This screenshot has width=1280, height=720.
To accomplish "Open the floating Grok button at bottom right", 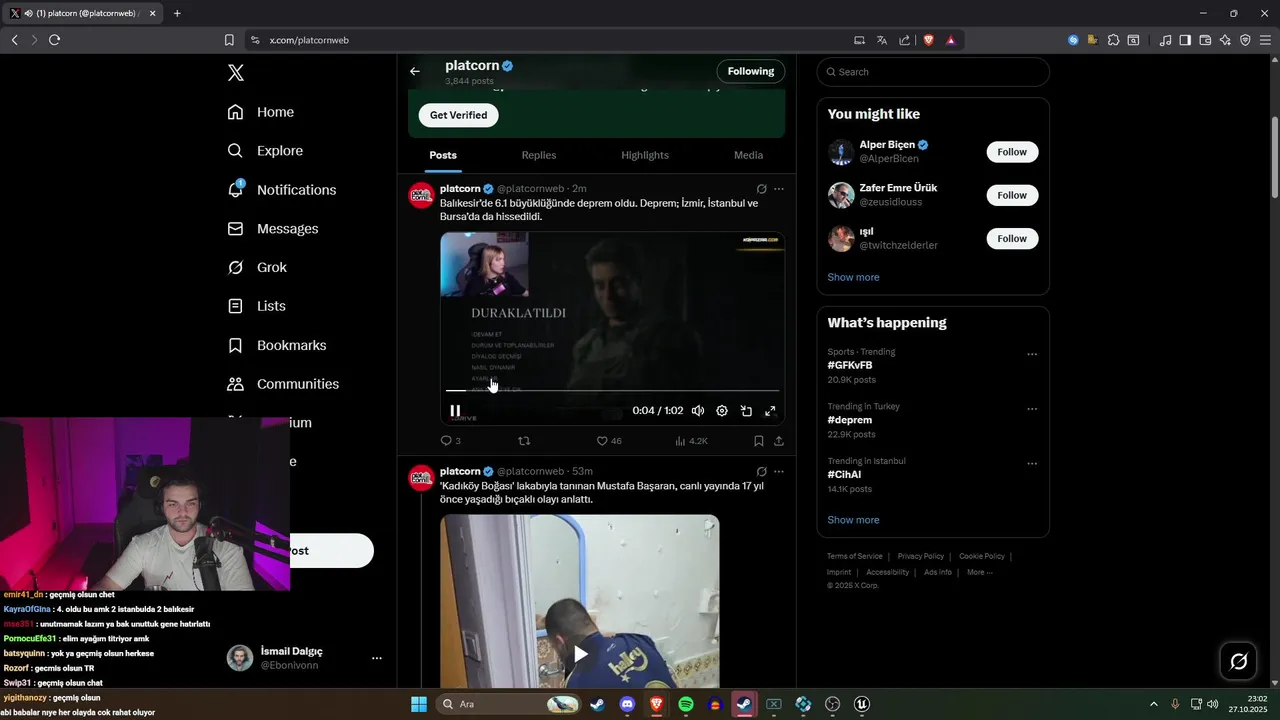I will [1238, 661].
